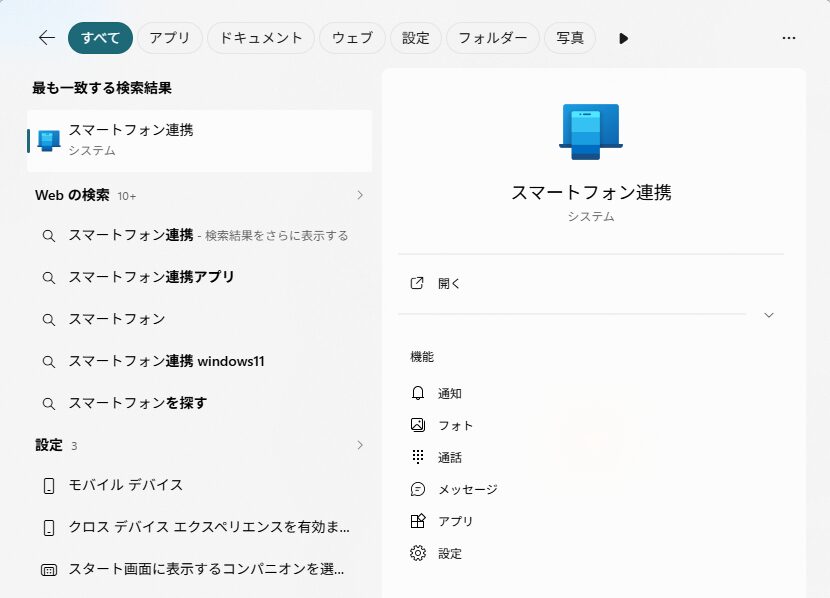Switch to the ウェブ filter tab
This screenshot has height=598, width=830.
coord(352,38)
